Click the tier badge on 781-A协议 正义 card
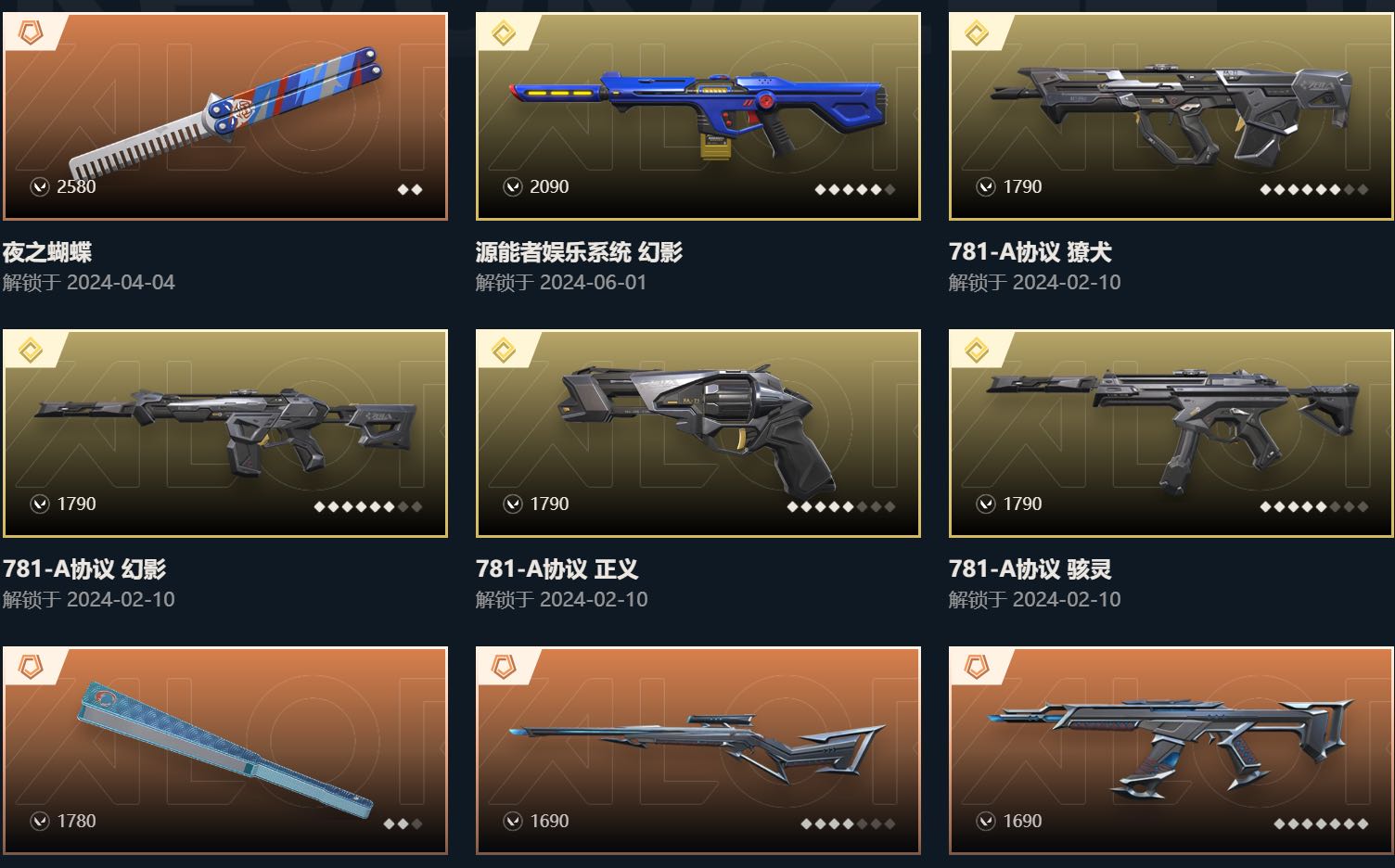The image size is (1395, 868). (x=504, y=351)
